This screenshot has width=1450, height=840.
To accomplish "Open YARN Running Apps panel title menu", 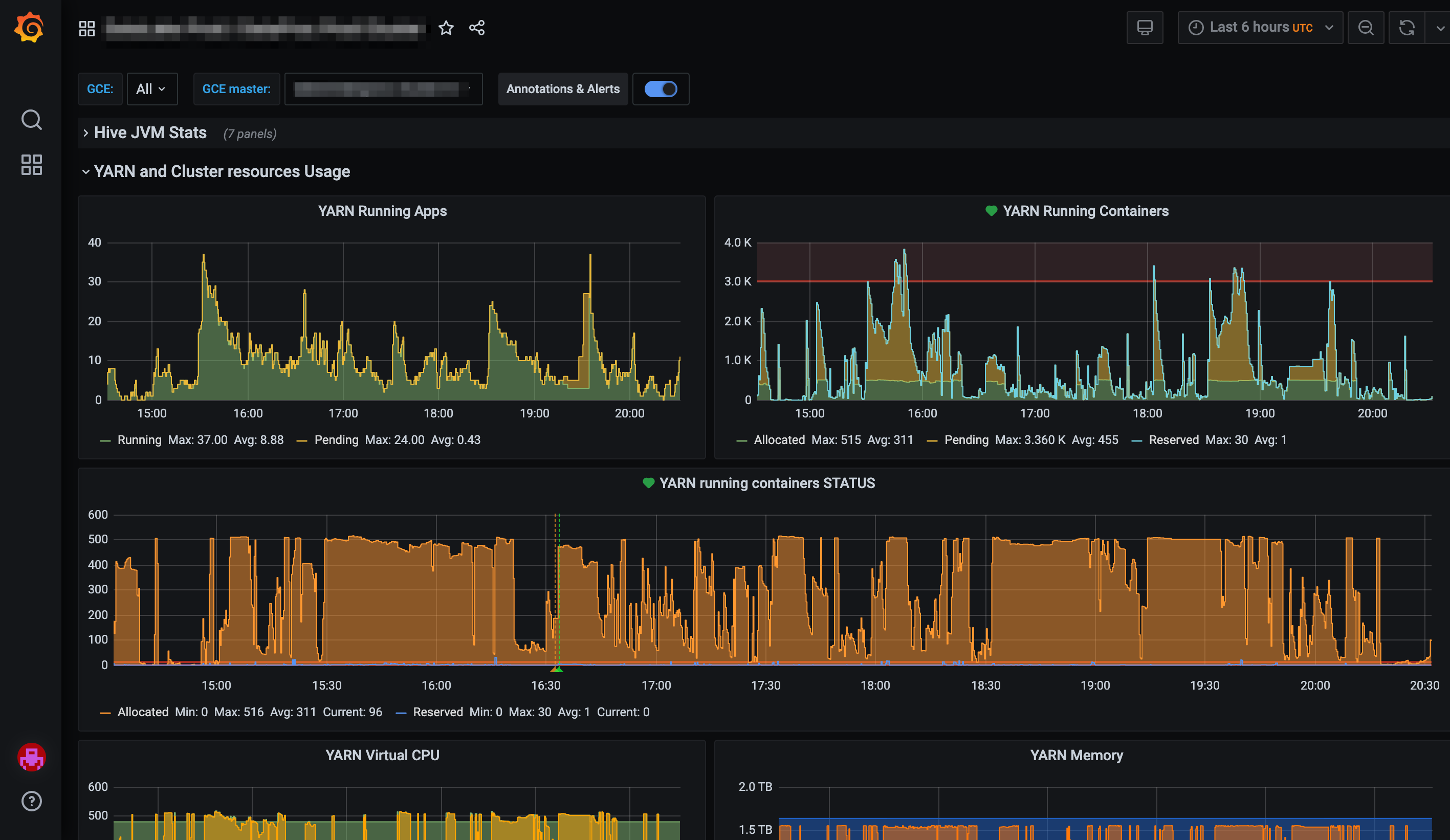I will 382,211.
